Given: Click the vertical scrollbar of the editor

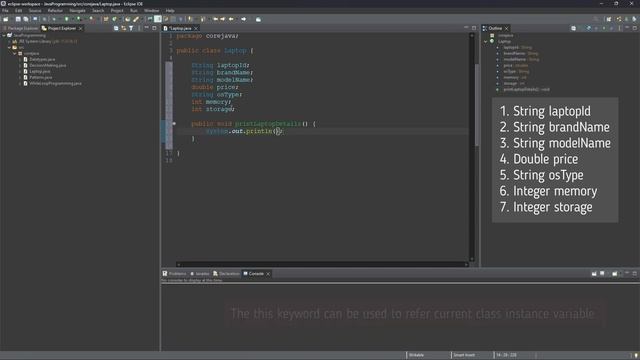Looking at the screenshot, I should pyautogui.click(x=472, y=147).
